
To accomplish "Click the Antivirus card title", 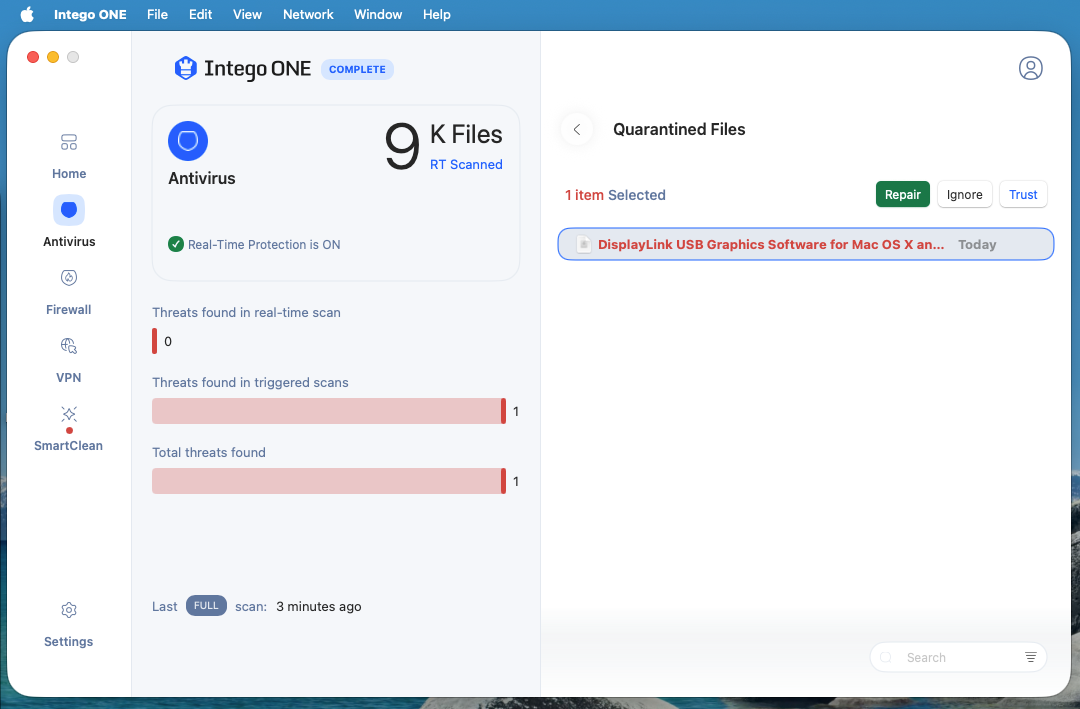I will (202, 178).
